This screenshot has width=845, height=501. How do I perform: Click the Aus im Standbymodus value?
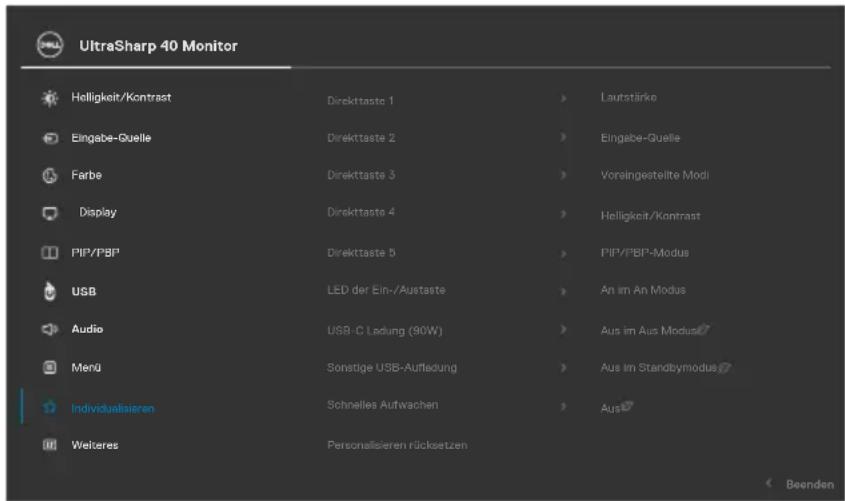(659, 367)
